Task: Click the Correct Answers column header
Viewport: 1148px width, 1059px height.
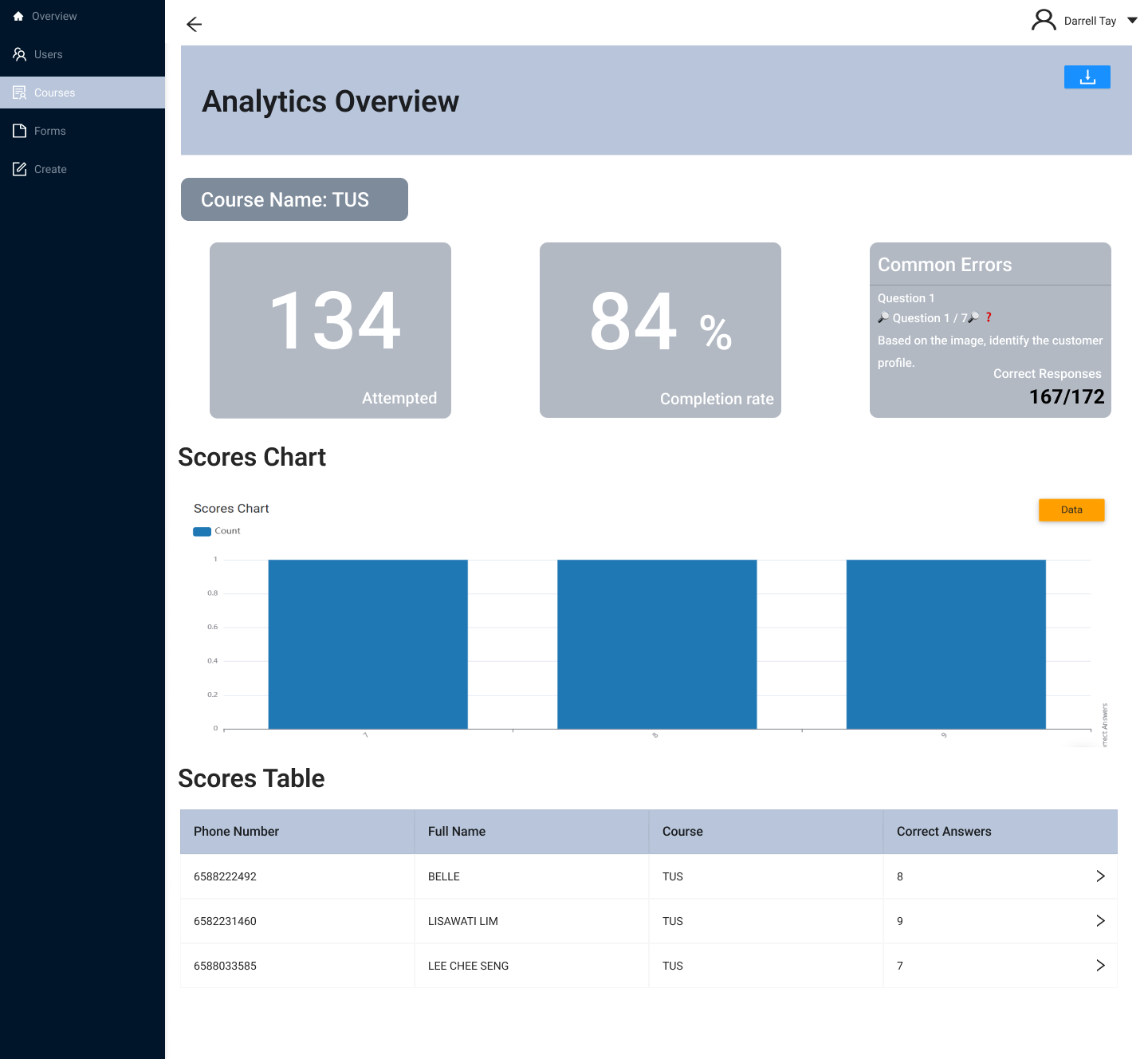Action: click(x=1001, y=832)
